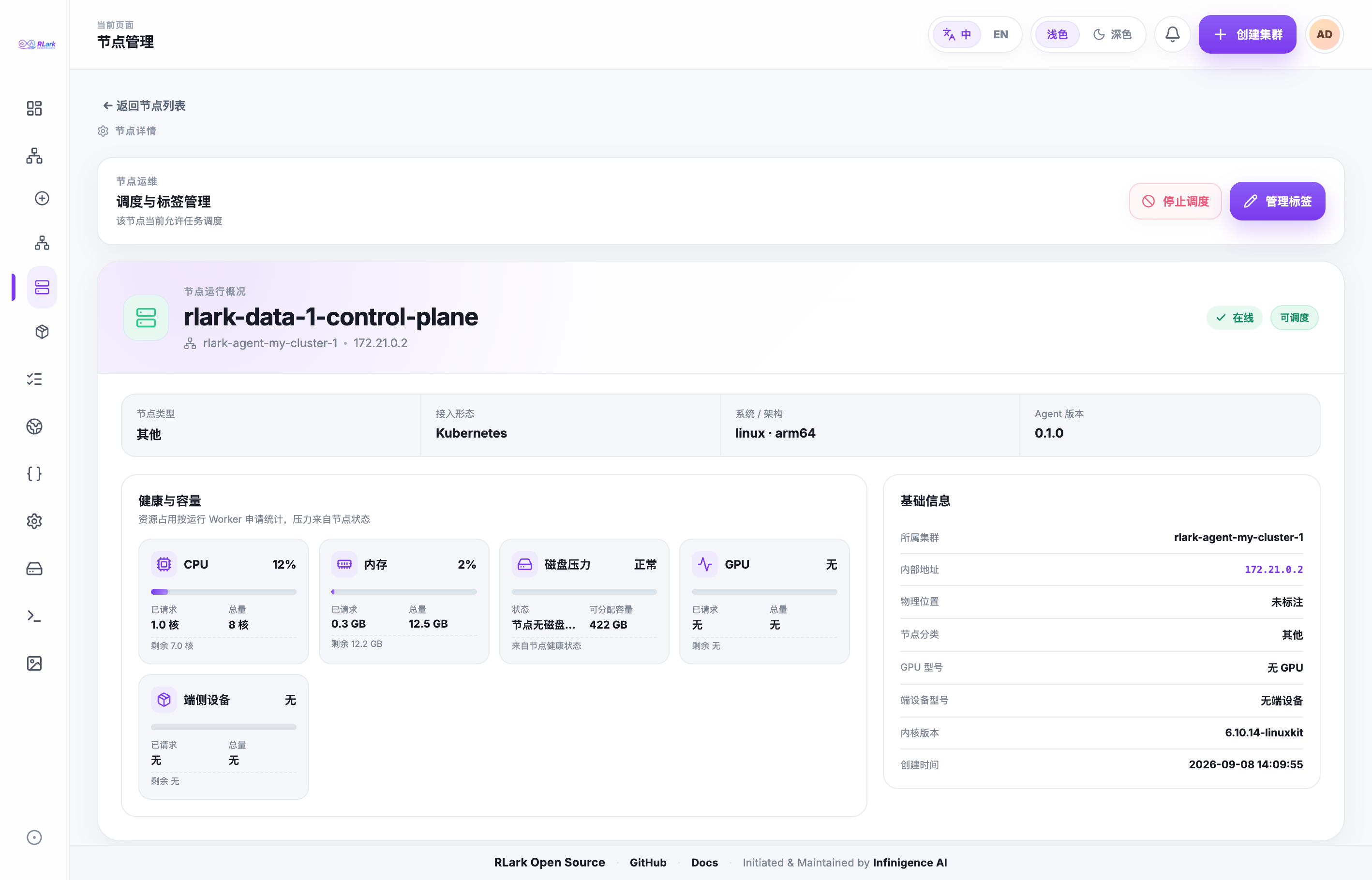Click the GPU activity icon in GPU card
The width and height of the screenshot is (1372, 880).
coord(705,565)
